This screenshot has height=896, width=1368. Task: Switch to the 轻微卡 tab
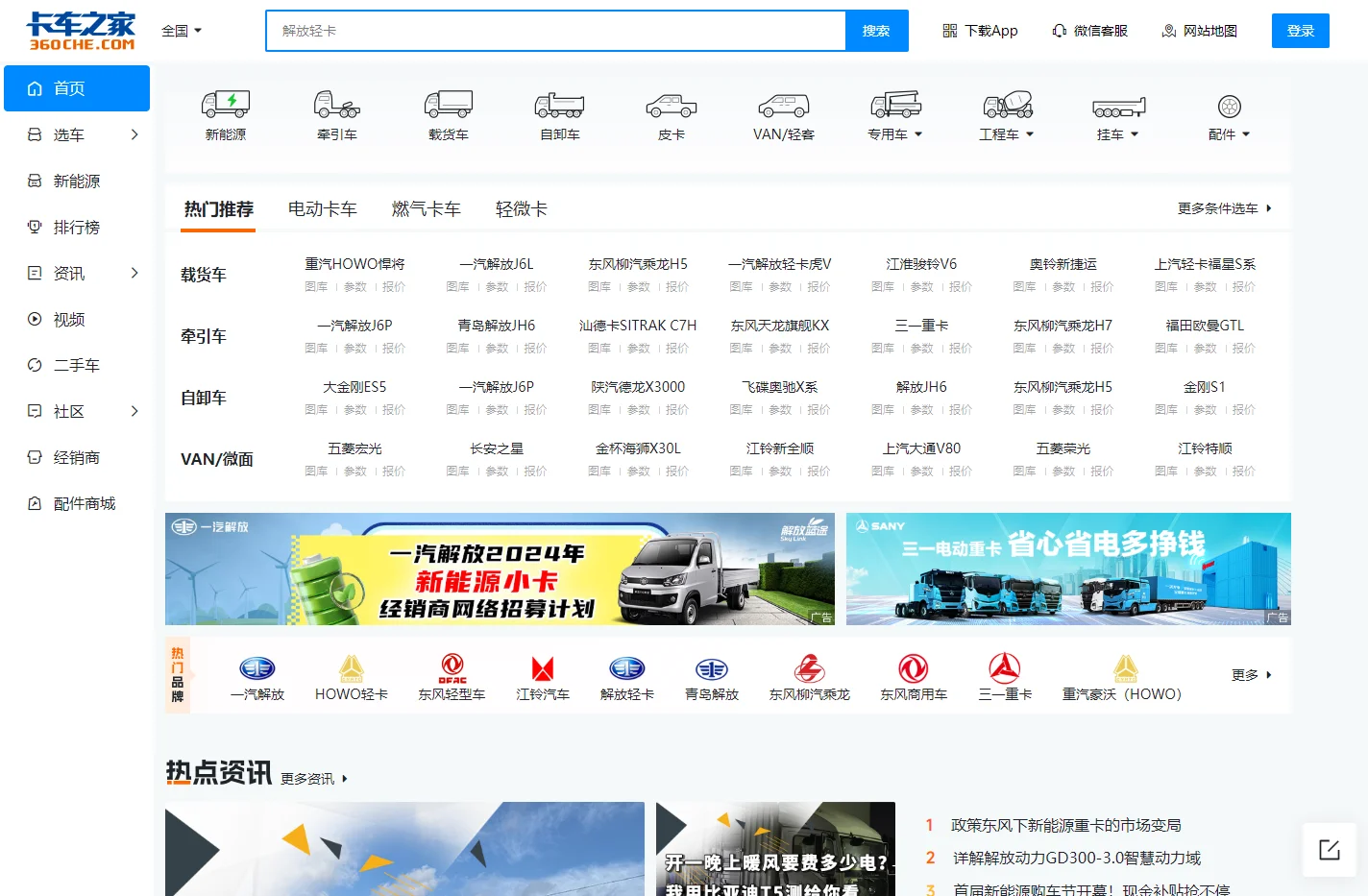click(522, 209)
